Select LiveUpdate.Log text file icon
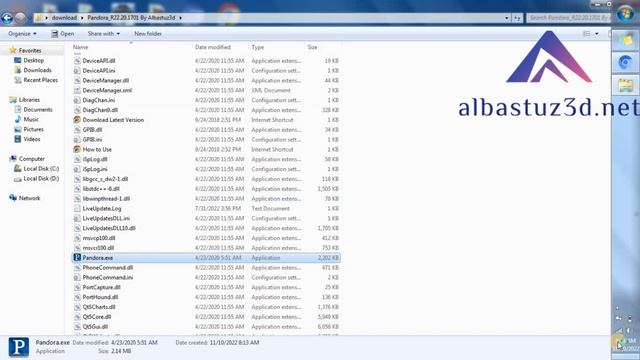Screen dimensions: 640x360 (77, 208)
